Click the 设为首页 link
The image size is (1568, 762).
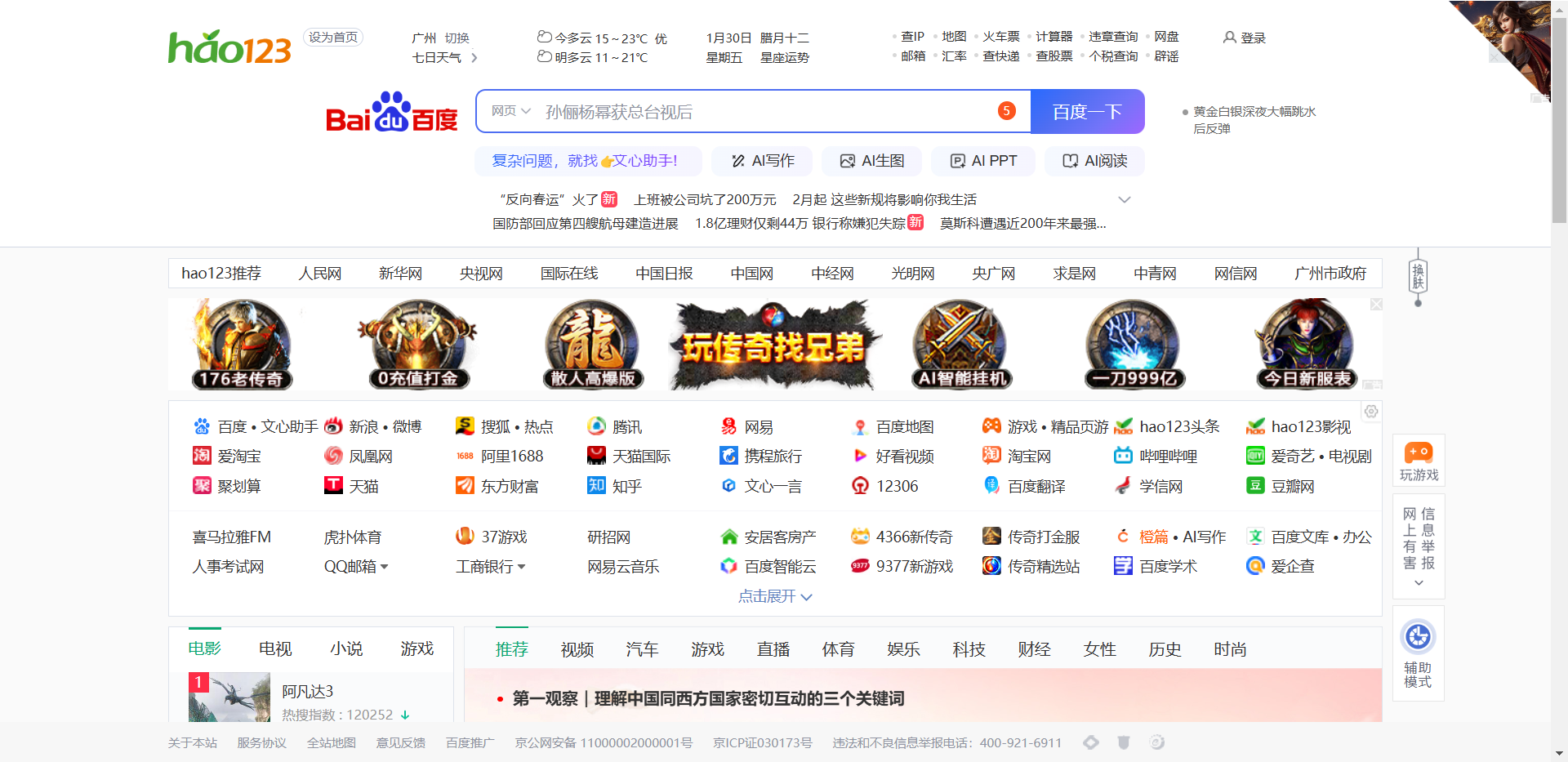tap(333, 37)
